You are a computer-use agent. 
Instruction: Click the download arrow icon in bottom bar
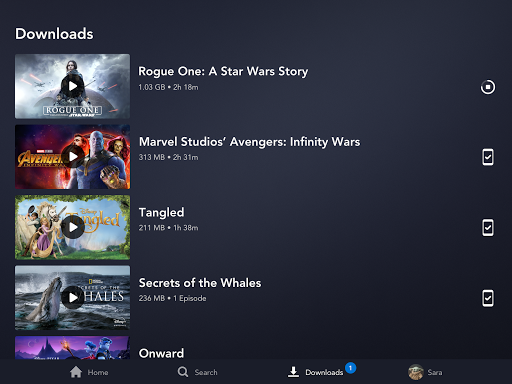(x=293, y=372)
